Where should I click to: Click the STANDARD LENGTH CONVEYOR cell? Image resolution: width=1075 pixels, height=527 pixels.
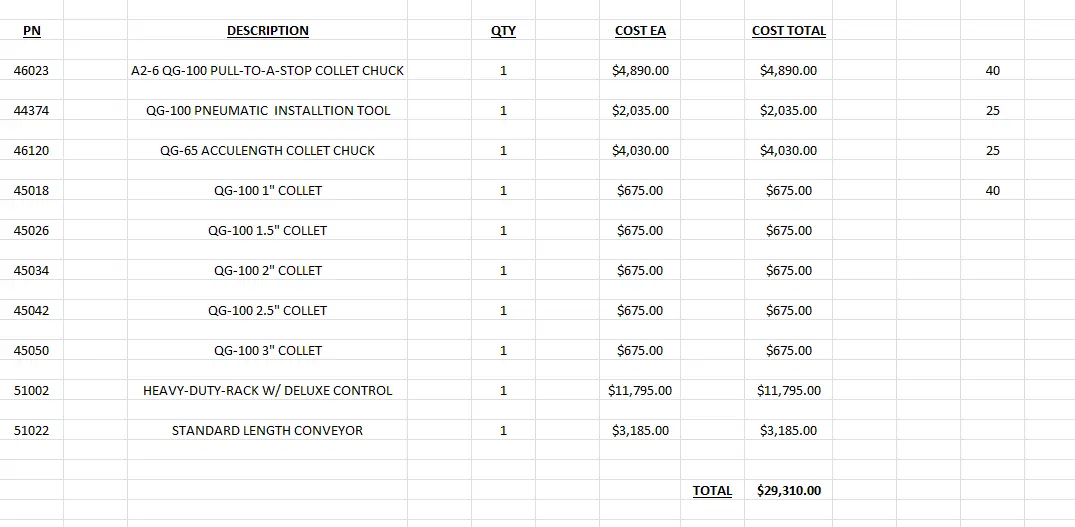tap(267, 431)
